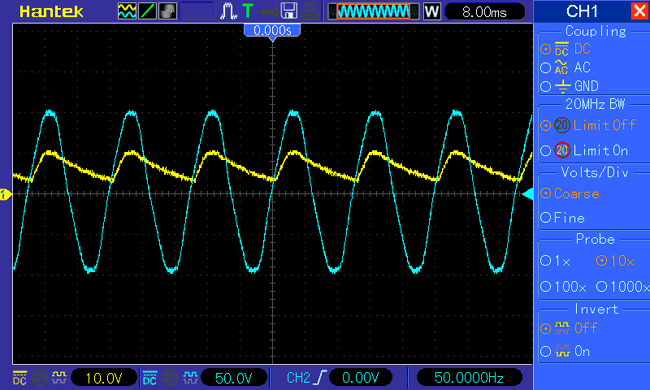
Task: Click the CH2 50.0V scale readout
Action: [234, 378]
